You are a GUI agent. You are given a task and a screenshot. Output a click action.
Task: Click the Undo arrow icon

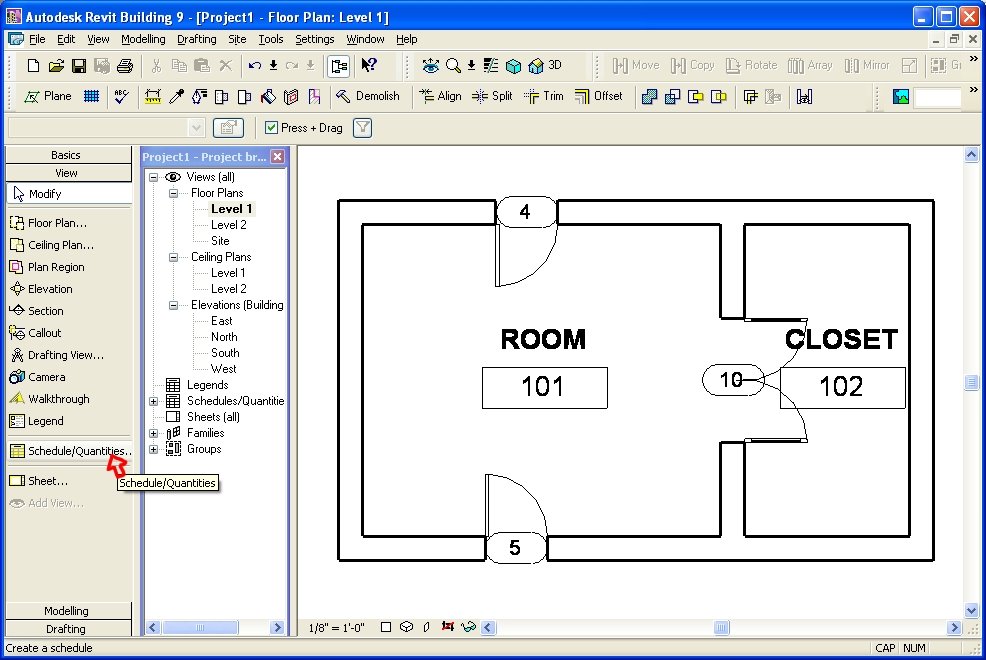pos(255,66)
